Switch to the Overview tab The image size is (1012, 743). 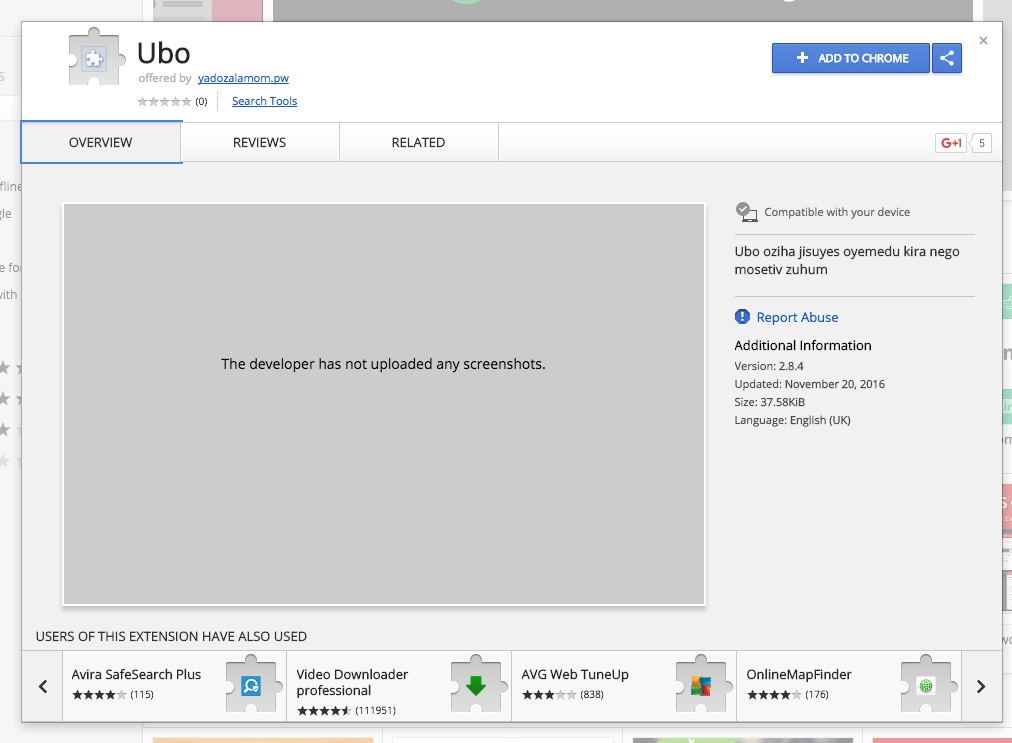101,142
